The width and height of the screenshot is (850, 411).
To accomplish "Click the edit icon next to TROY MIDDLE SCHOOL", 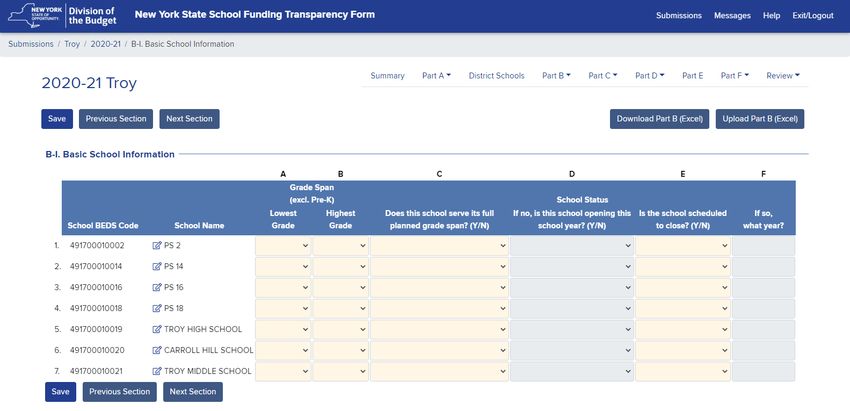I will pos(157,371).
